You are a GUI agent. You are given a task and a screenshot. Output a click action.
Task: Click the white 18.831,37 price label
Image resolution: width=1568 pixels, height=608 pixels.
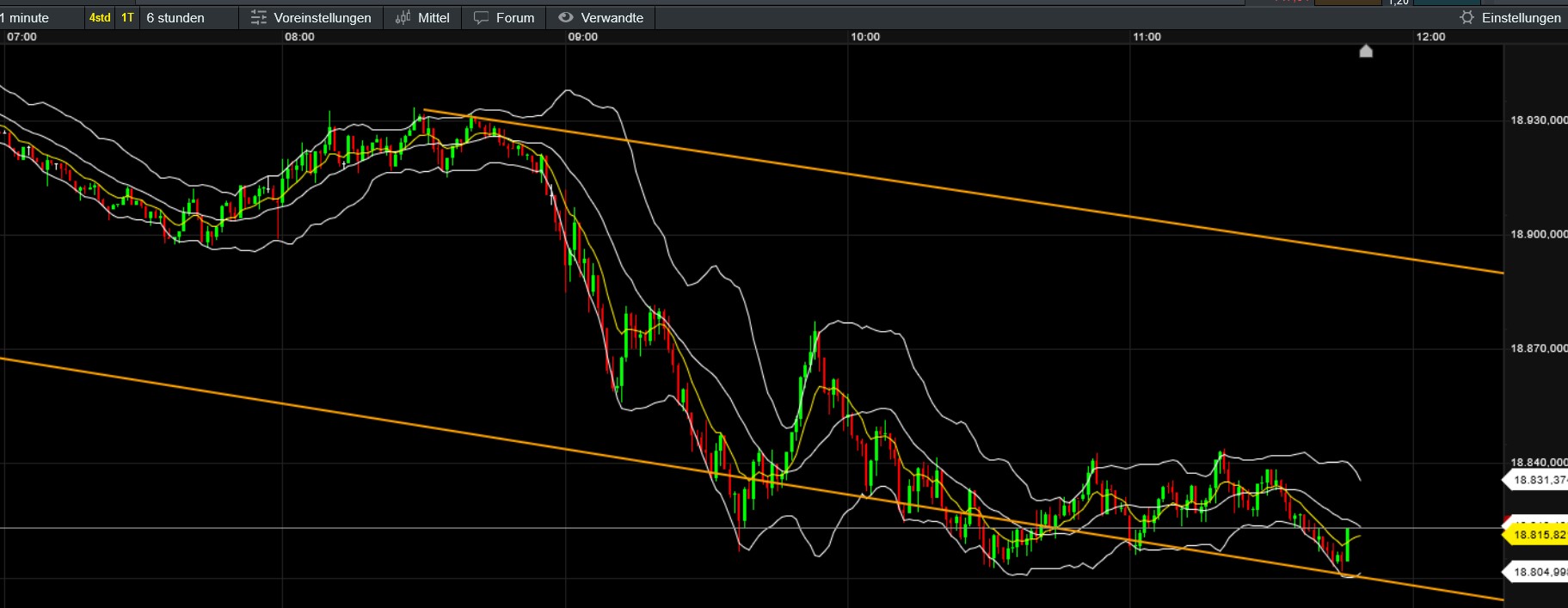click(1539, 480)
